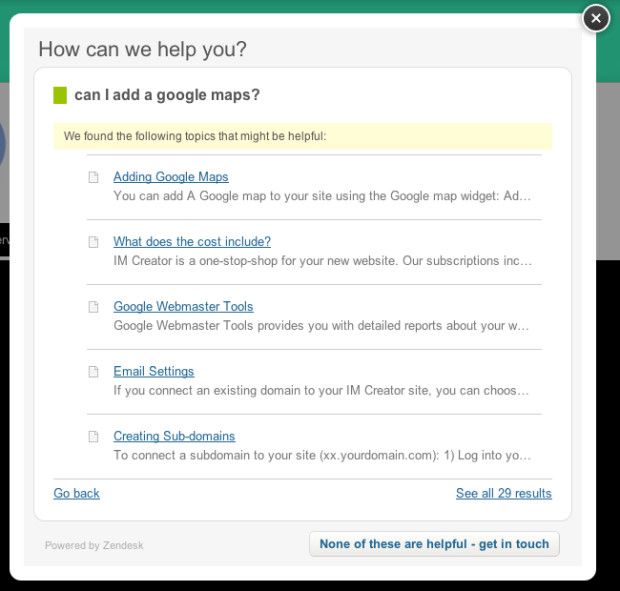Image resolution: width=620 pixels, height=591 pixels.
Task: Open the Email Settings article
Action: [x=154, y=371]
